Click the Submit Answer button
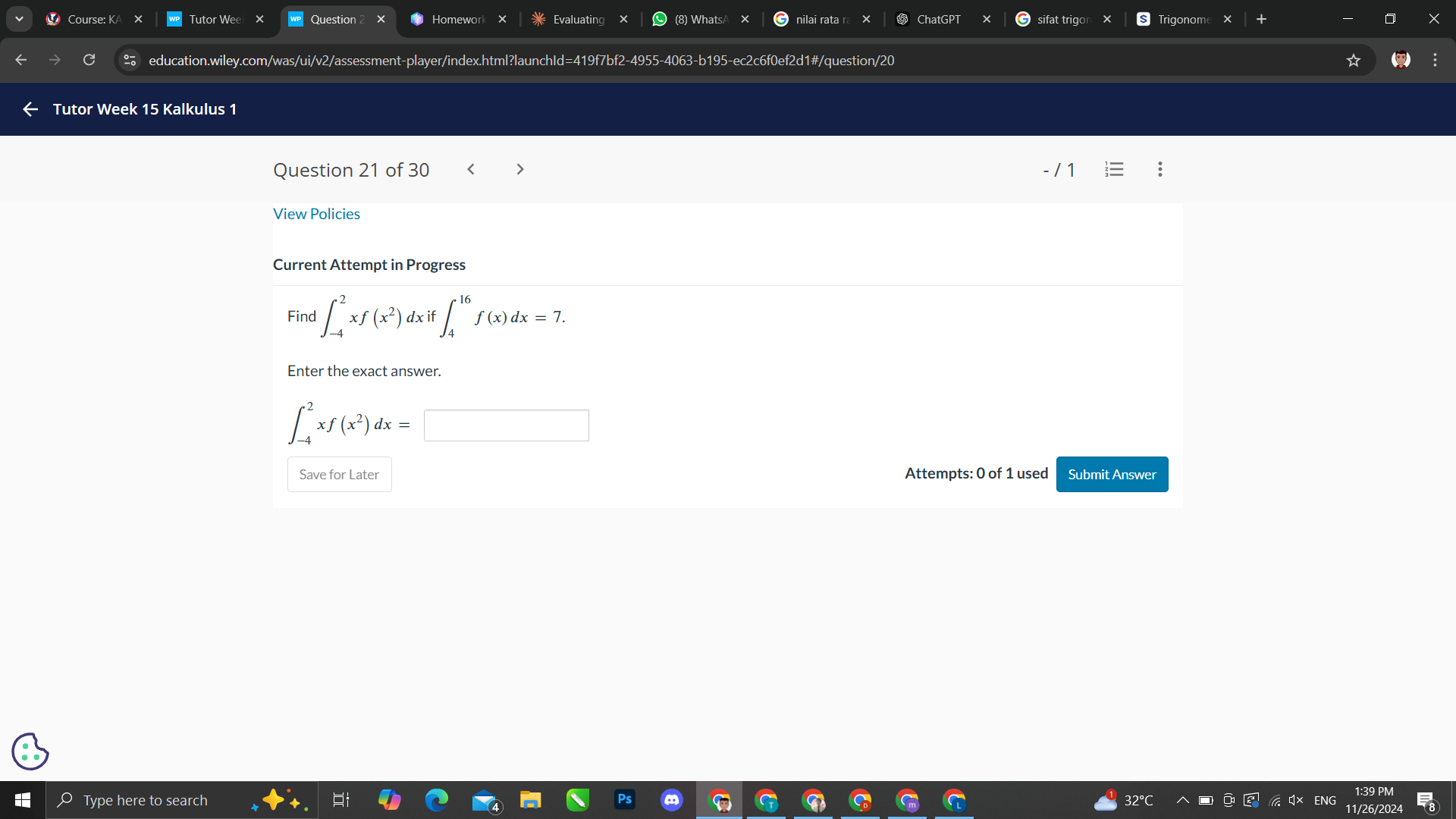 [x=1112, y=473]
